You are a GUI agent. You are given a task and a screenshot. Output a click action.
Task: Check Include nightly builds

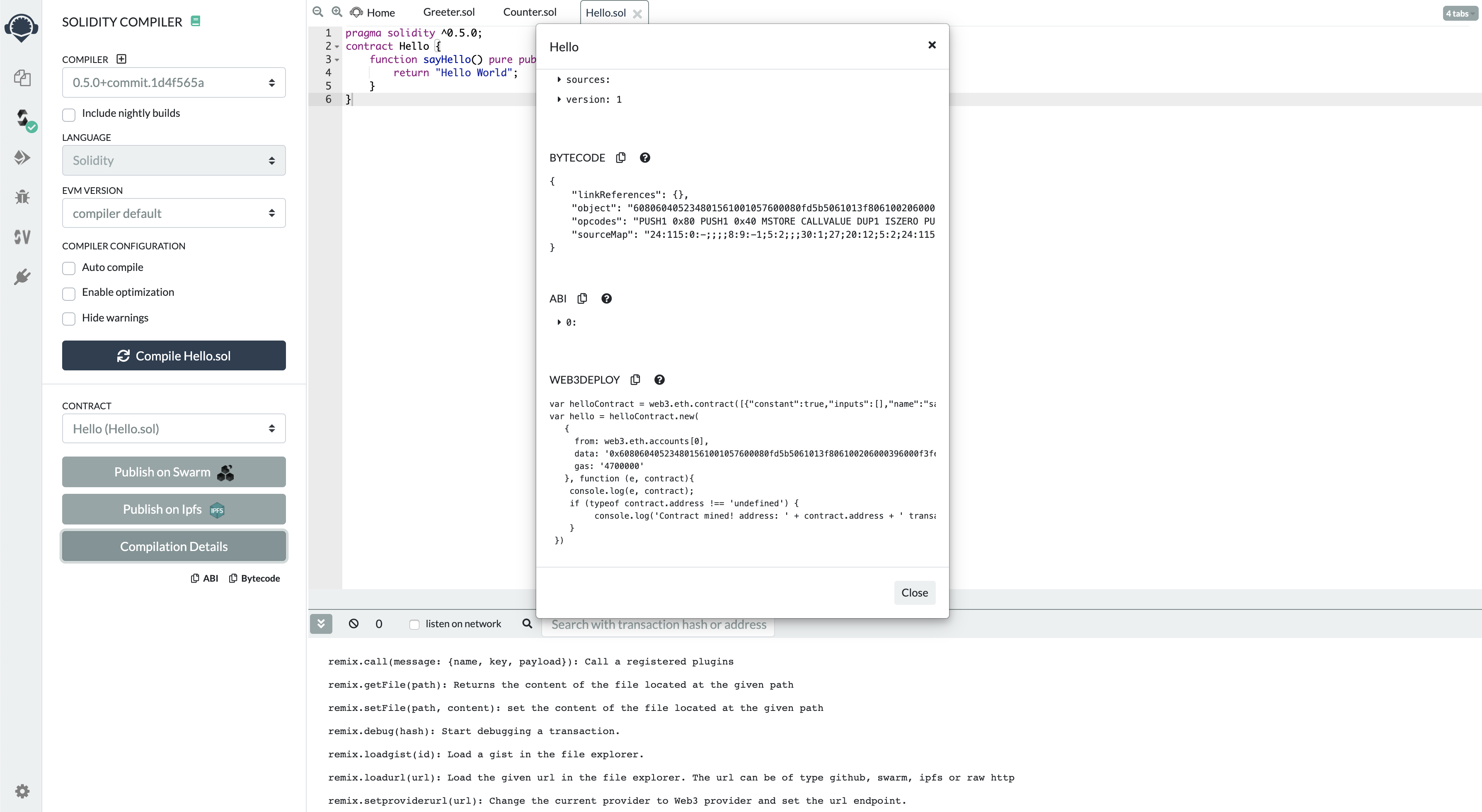tap(69, 114)
